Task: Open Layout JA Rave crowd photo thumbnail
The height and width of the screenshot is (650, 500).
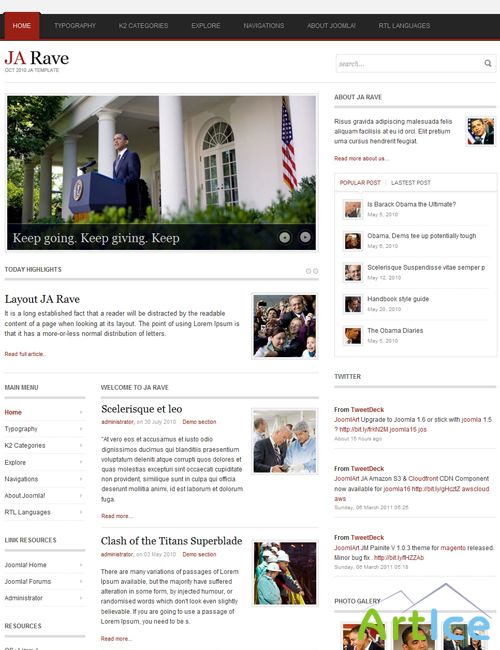Action: coord(284,326)
